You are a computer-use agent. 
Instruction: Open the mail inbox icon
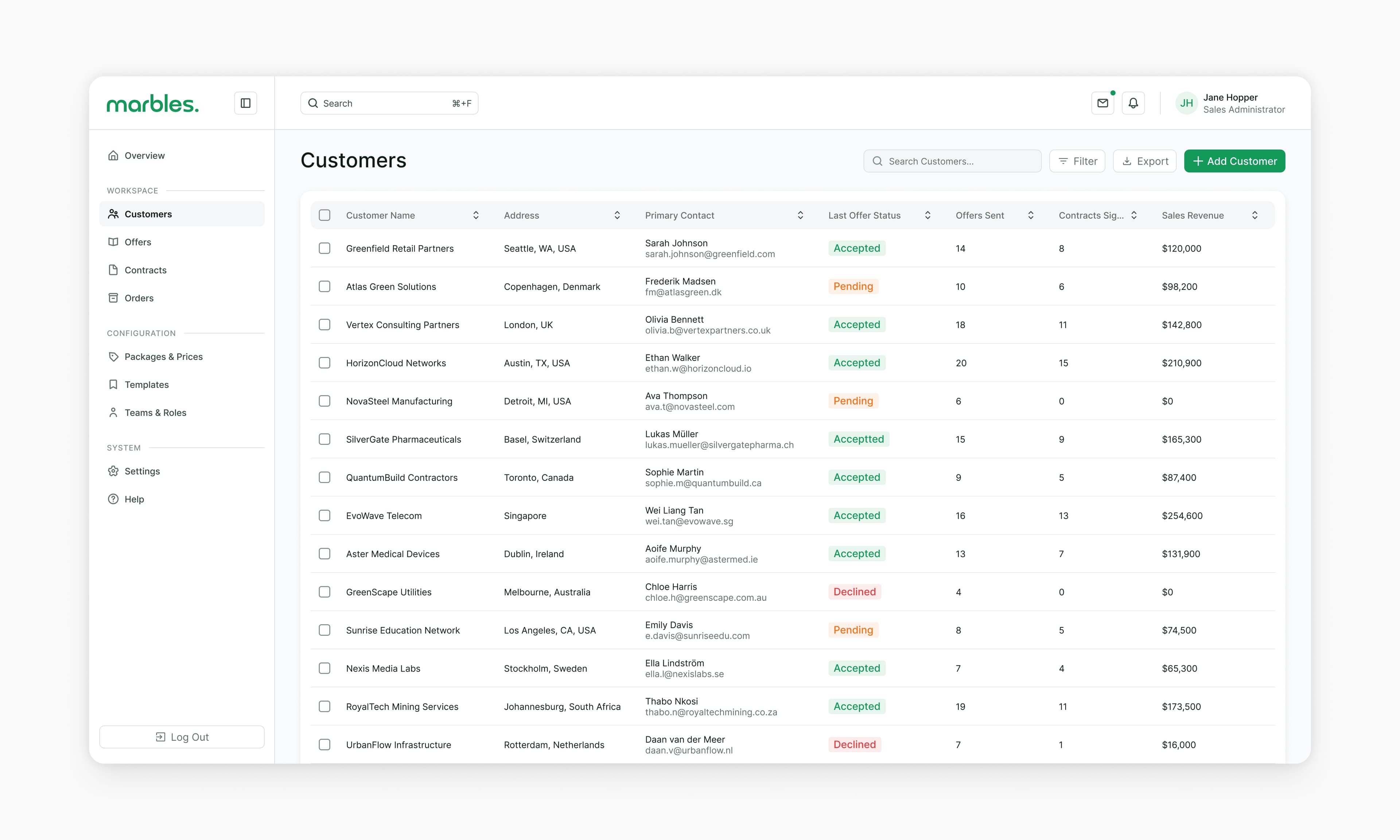point(1102,103)
